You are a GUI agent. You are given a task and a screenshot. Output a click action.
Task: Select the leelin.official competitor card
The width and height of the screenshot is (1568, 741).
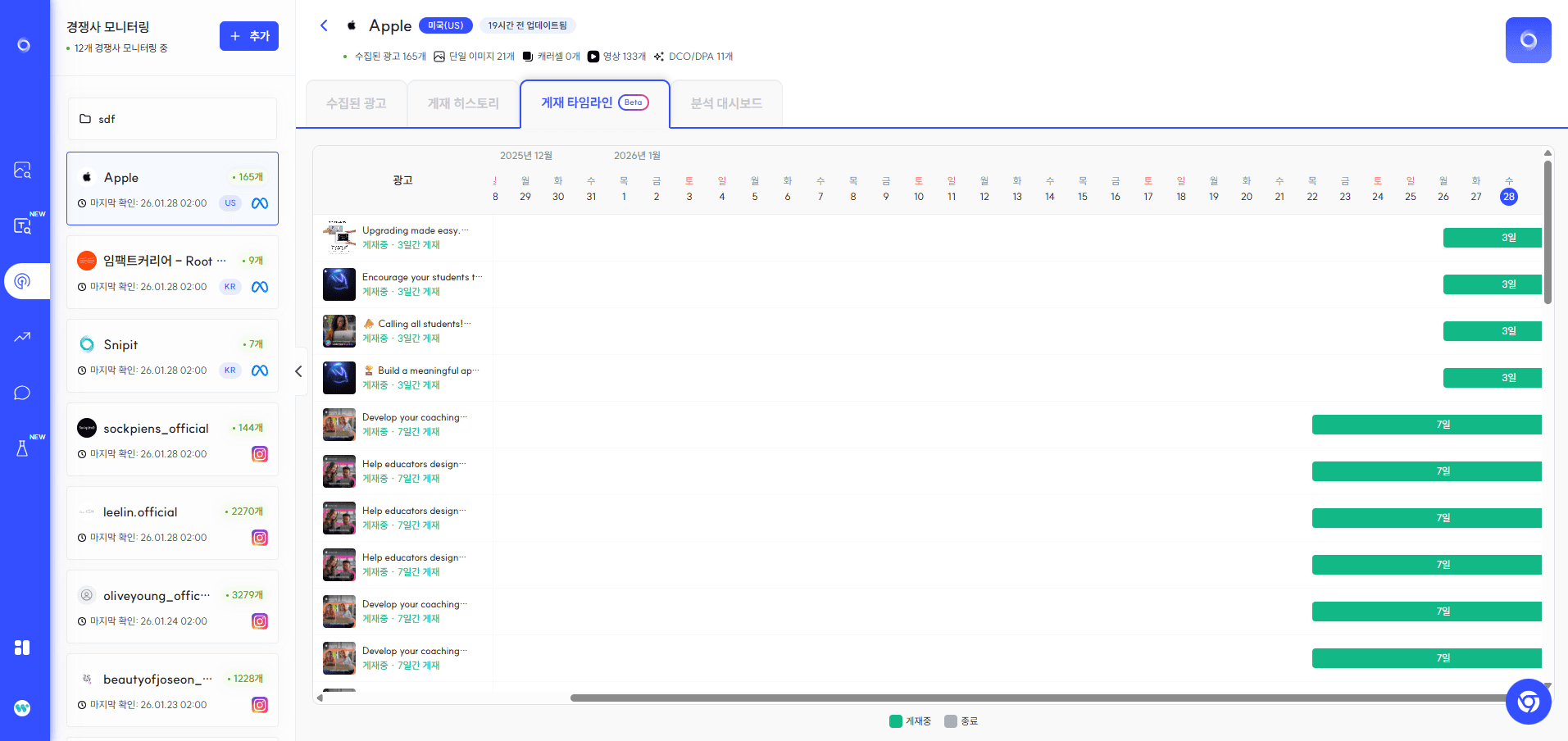click(x=172, y=523)
